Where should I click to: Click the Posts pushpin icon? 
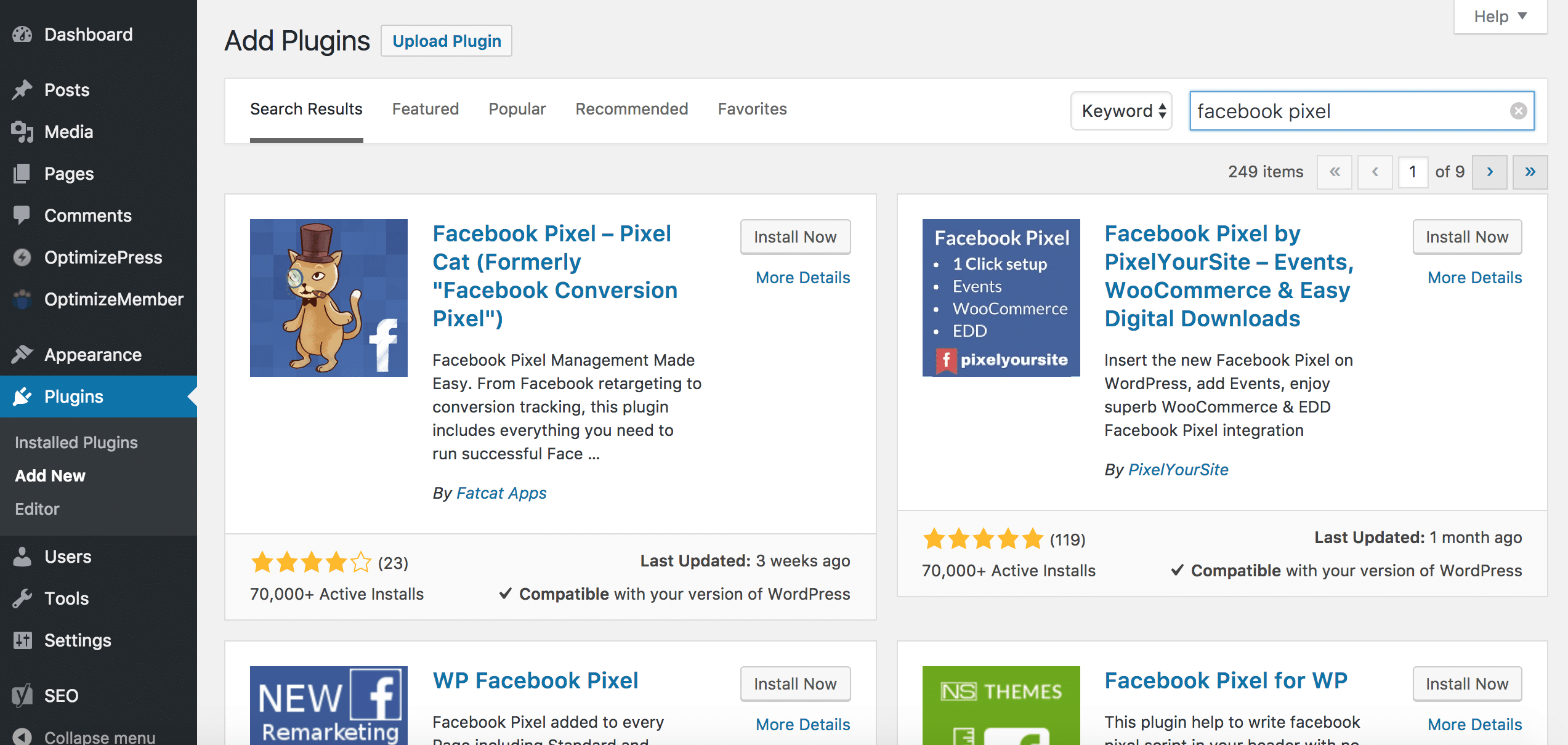(x=22, y=90)
